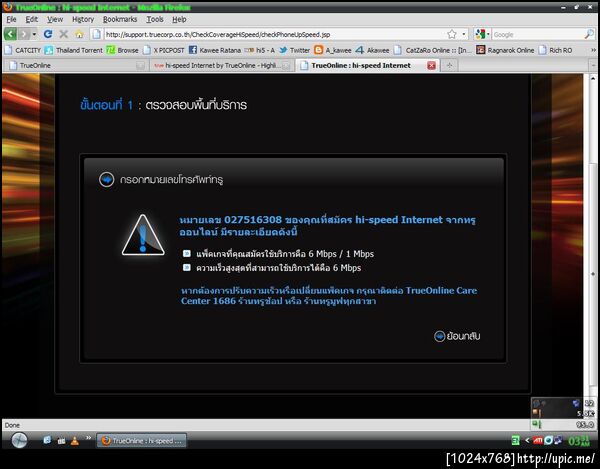
Task: Open the search engine selector dropdown
Action: pos(482,34)
